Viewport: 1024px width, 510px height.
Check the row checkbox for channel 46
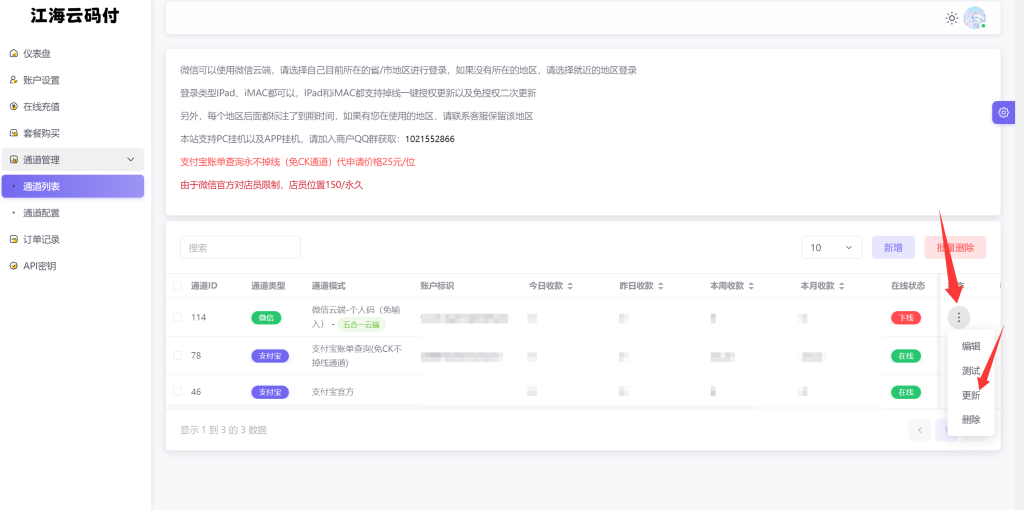click(178, 391)
